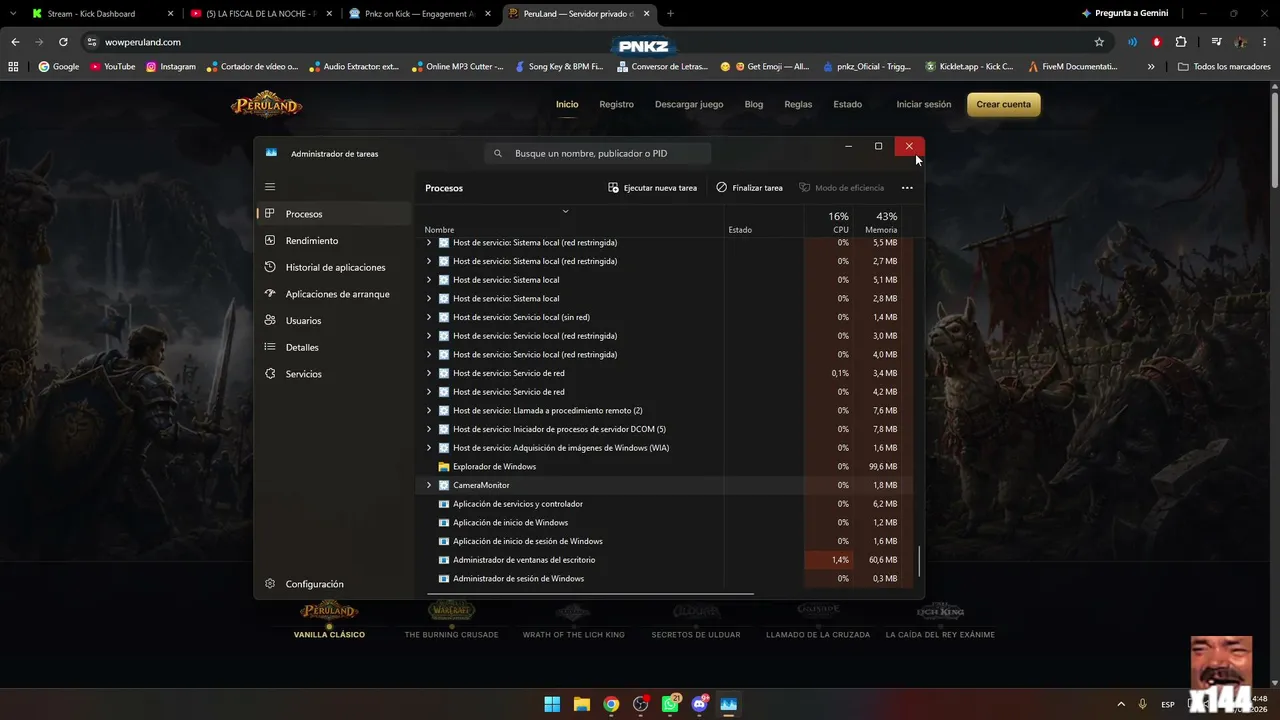Open Chrome three-dot menu

pyautogui.click(x=1266, y=42)
